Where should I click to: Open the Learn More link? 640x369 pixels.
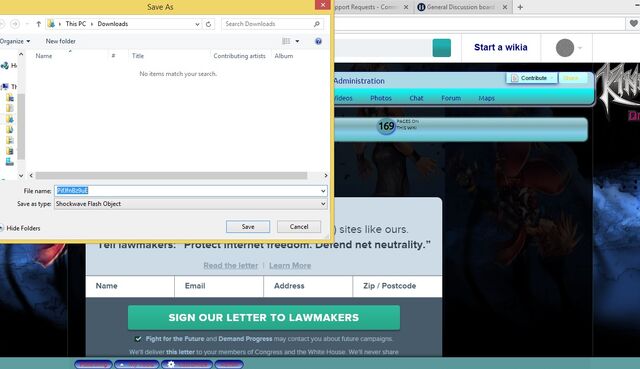[290, 265]
